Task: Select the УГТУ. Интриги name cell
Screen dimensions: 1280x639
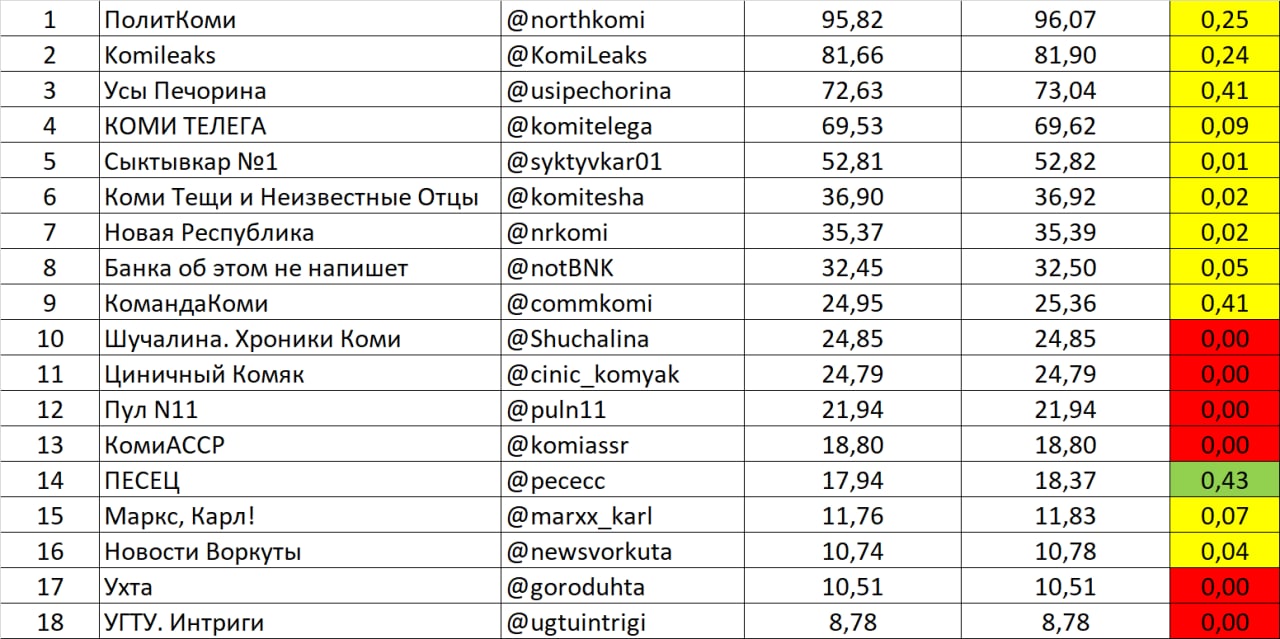Action: [x=300, y=622]
